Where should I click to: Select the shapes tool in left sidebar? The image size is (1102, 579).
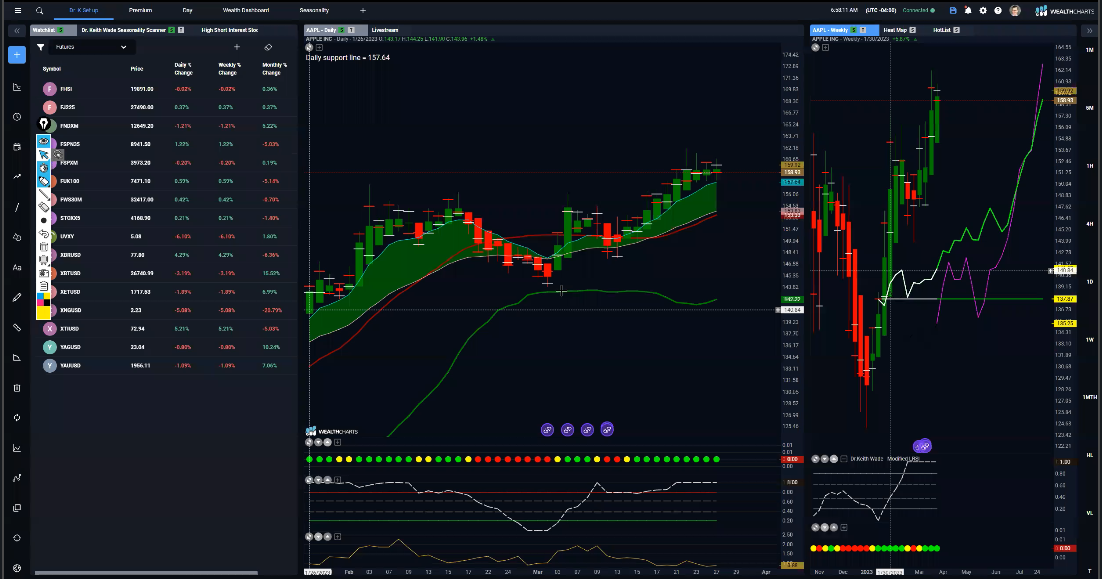click(17, 238)
